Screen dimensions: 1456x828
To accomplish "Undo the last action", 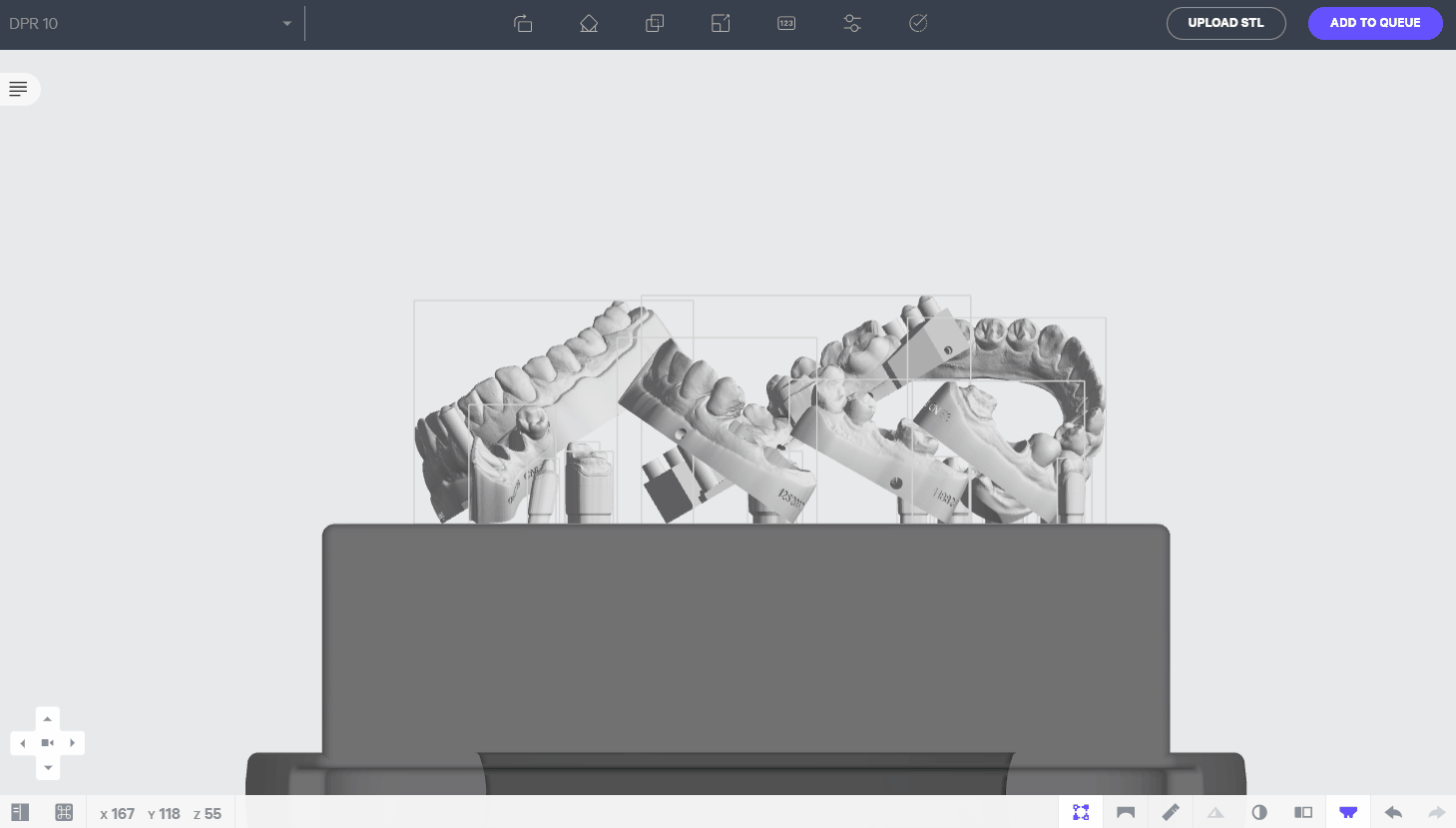I will [1393, 812].
